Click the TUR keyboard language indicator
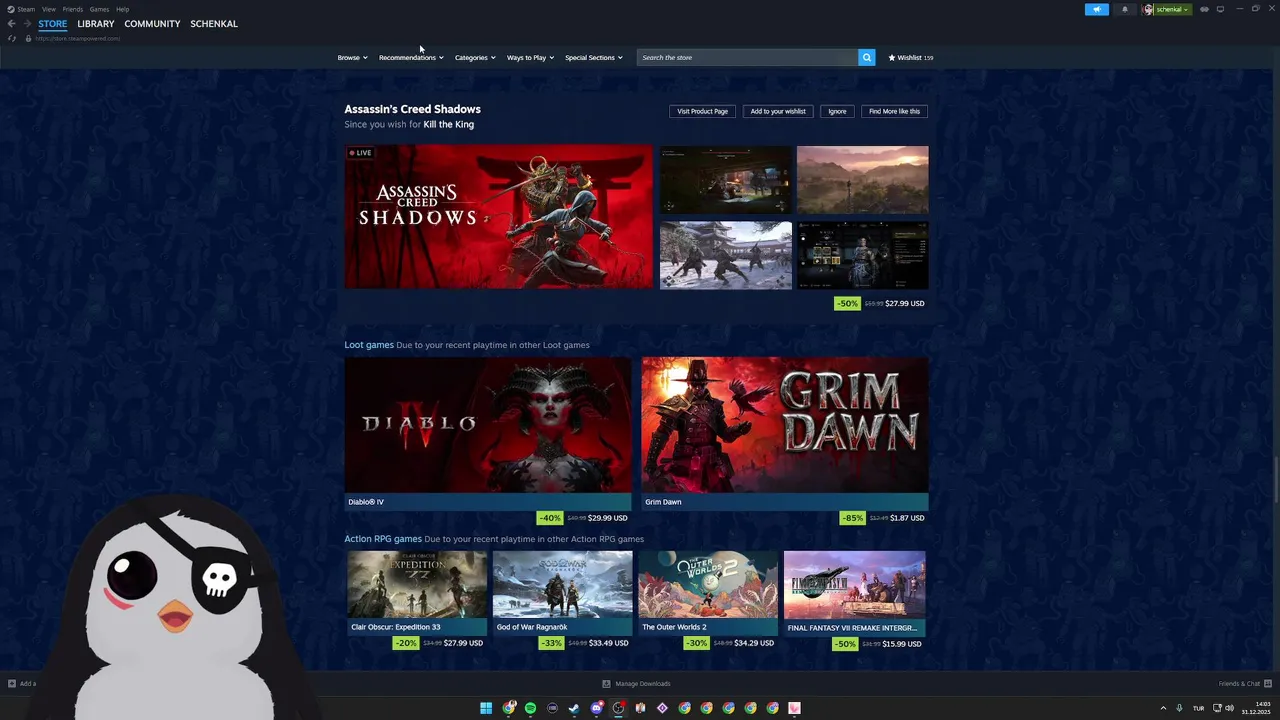Viewport: 1280px width, 720px height. pyautogui.click(x=1198, y=708)
